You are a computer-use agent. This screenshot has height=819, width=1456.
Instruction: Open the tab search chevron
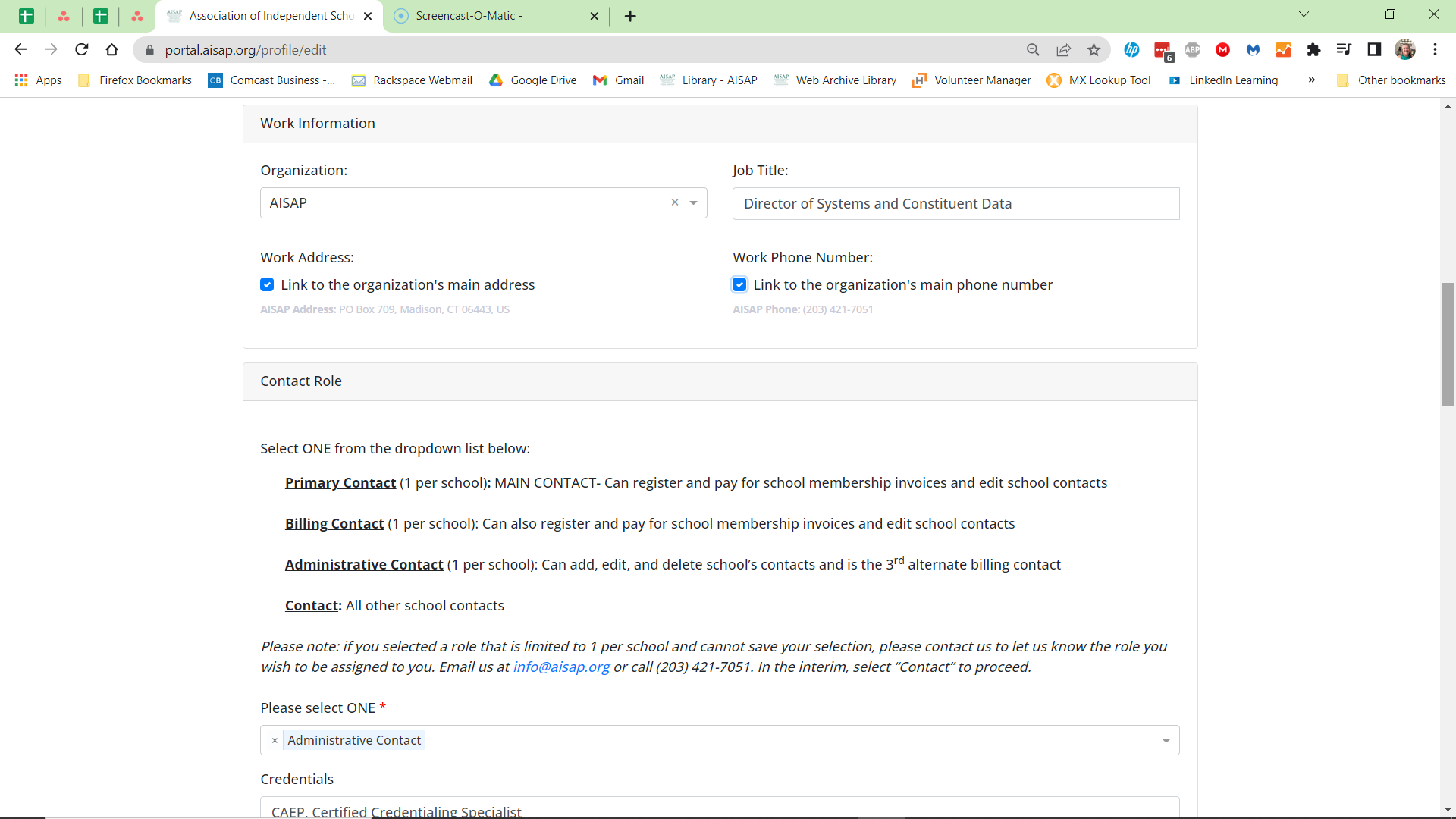[x=1304, y=14]
